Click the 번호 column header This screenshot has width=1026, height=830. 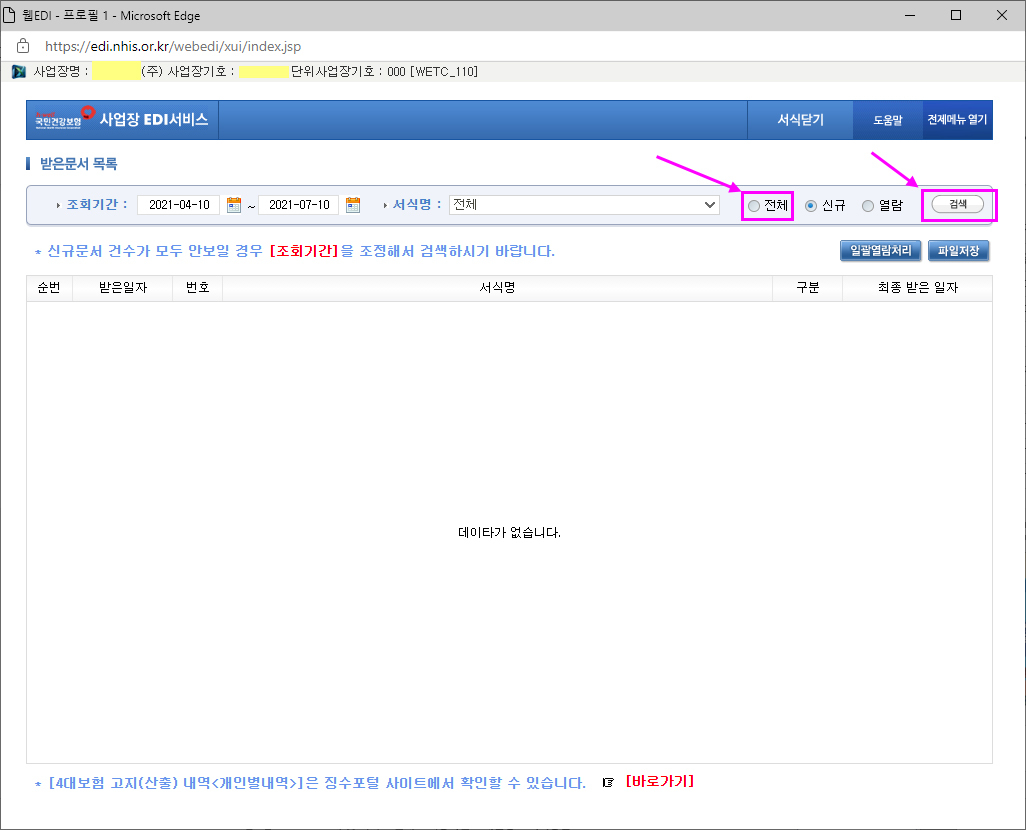pos(197,288)
